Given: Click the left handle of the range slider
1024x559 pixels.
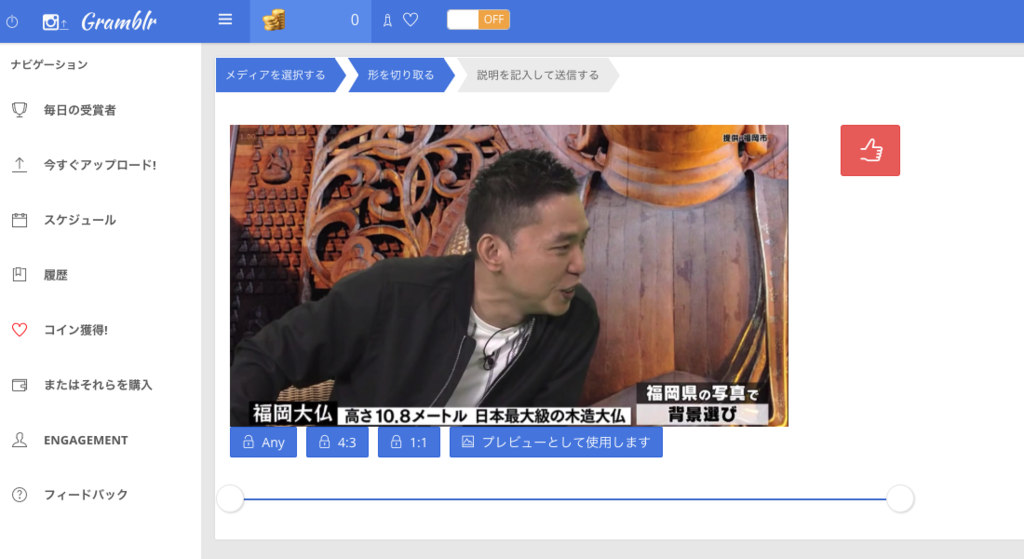Looking at the screenshot, I should (231, 498).
